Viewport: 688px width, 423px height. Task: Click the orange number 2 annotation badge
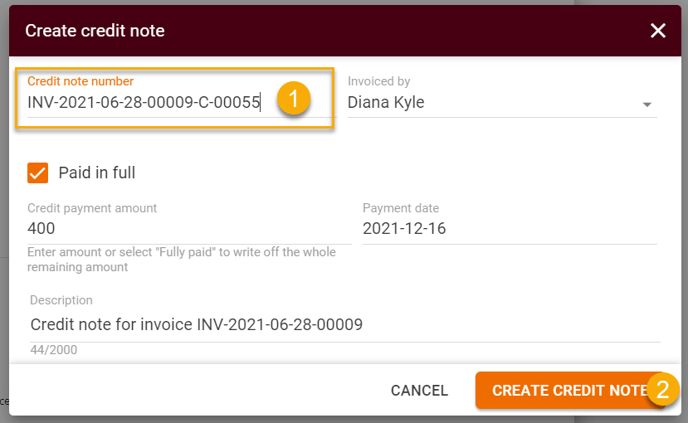(663, 389)
